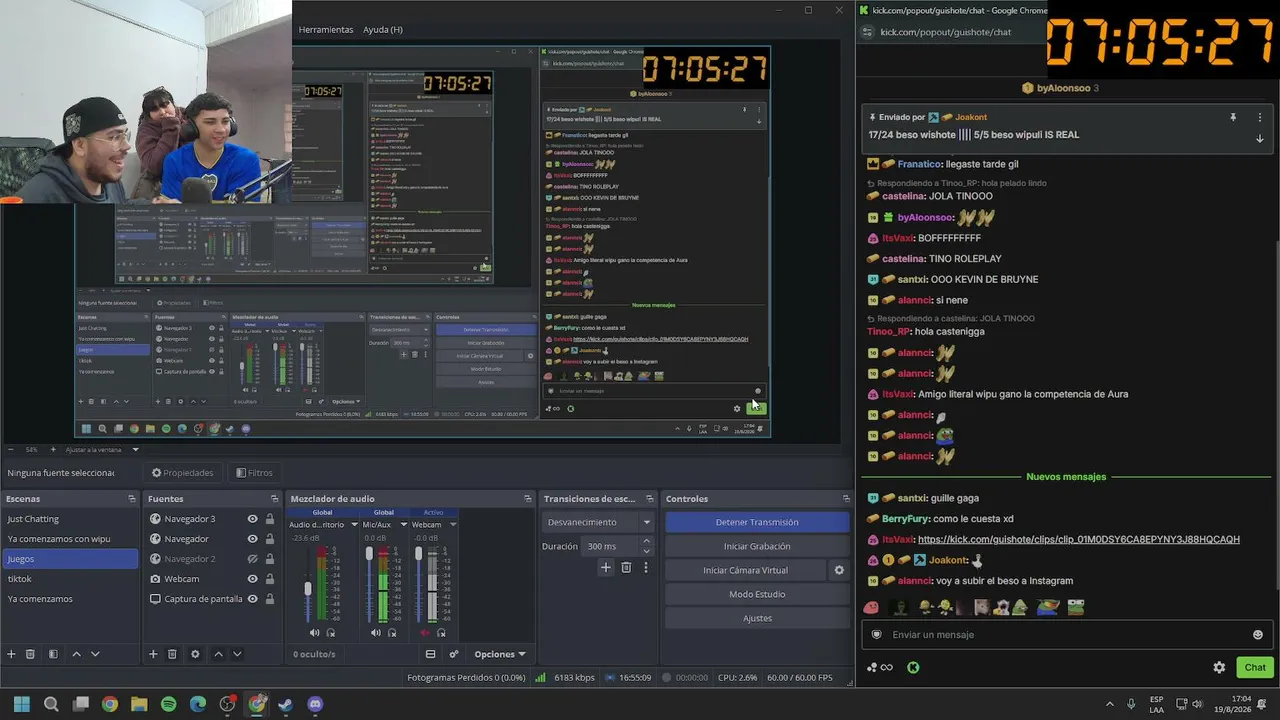Open the emoji picker in Kick chat
The image size is (1280, 720).
(1258, 634)
